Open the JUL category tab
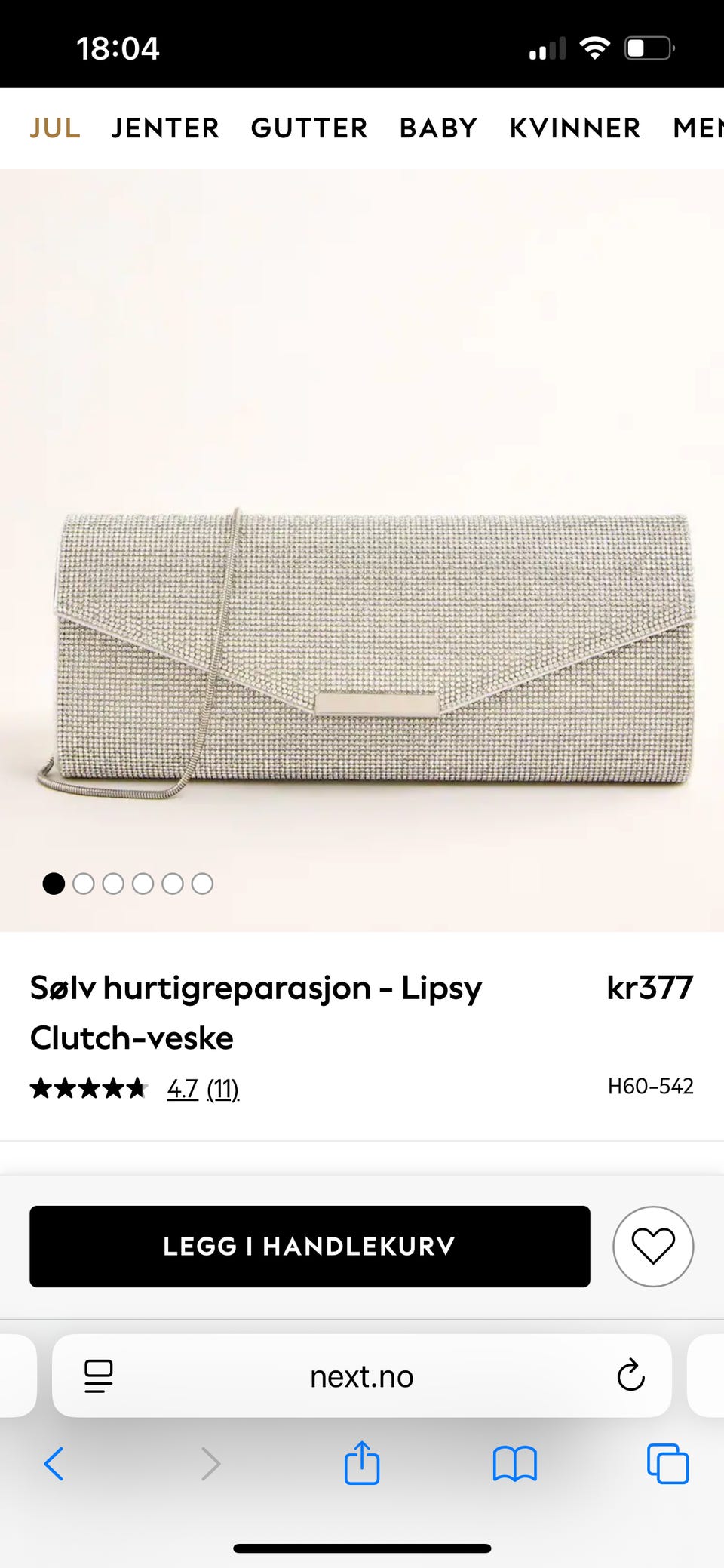Image resolution: width=724 pixels, height=1568 pixels. (x=55, y=128)
